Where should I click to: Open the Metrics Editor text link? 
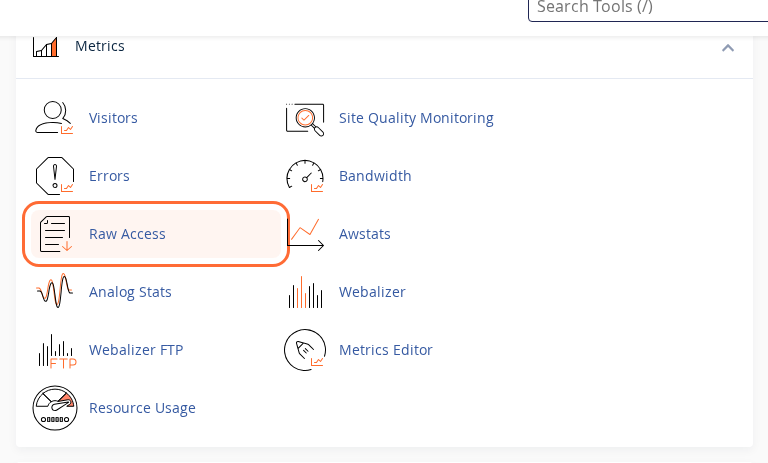click(x=385, y=350)
